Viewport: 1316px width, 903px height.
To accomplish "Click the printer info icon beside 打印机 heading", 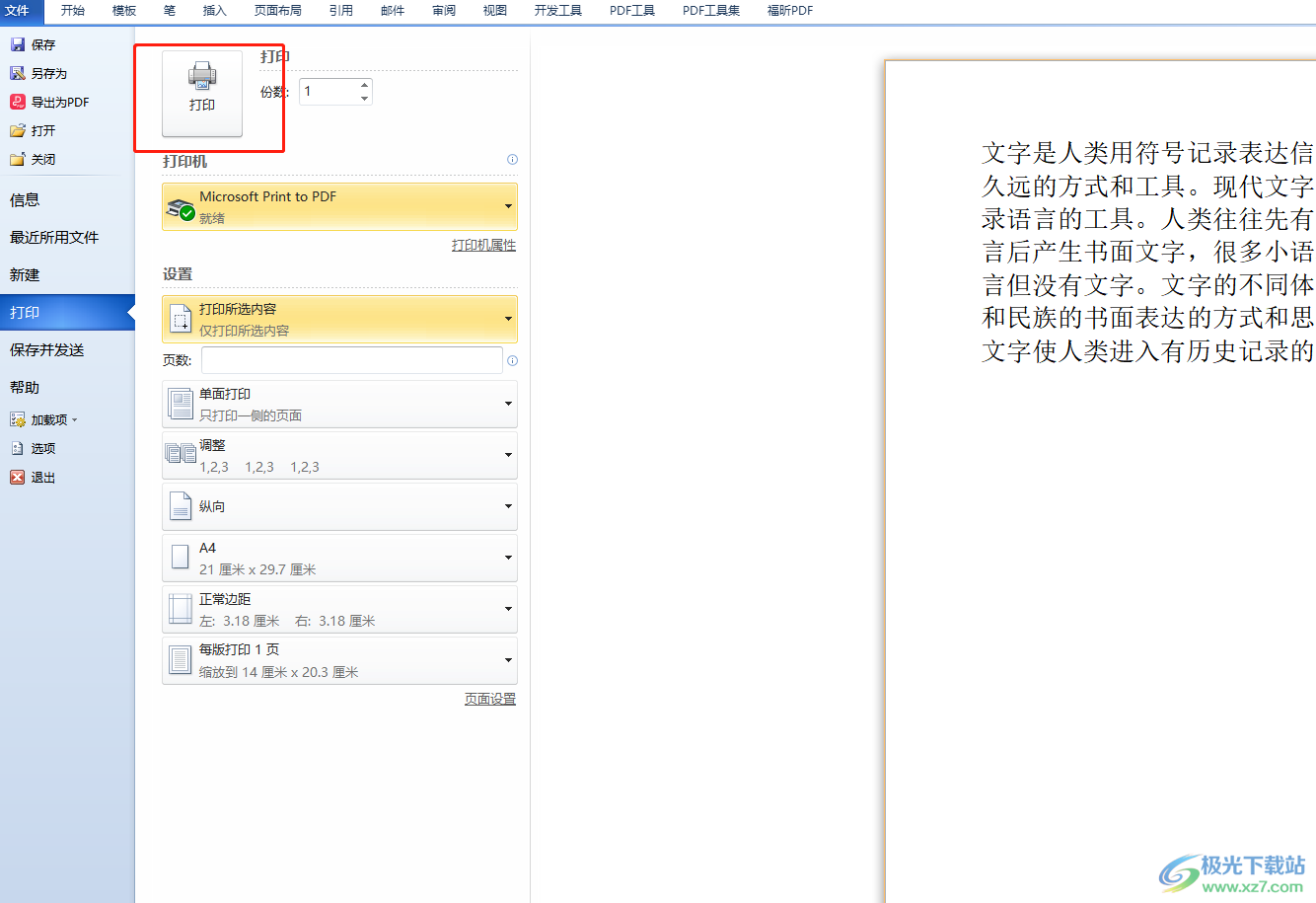I will [x=512, y=159].
